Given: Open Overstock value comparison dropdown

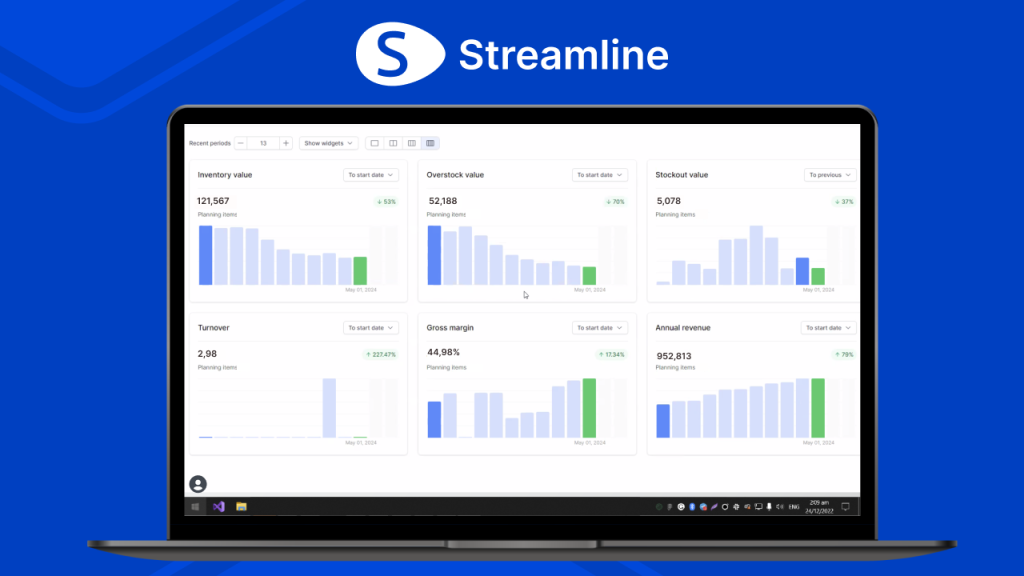Looking at the screenshot, I should tap(600, 175).
